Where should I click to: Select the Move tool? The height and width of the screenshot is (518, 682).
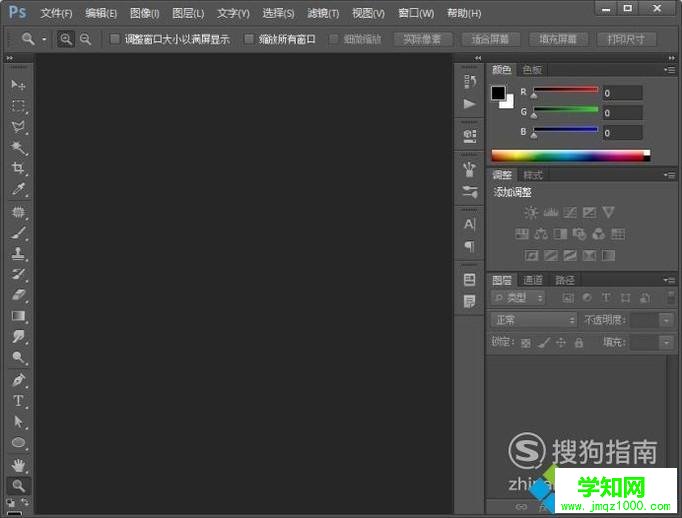click(18, 84)
